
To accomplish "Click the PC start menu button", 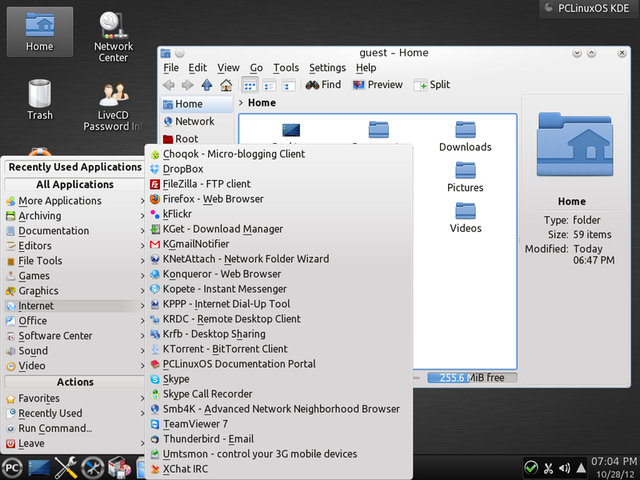I will (12, 468).
